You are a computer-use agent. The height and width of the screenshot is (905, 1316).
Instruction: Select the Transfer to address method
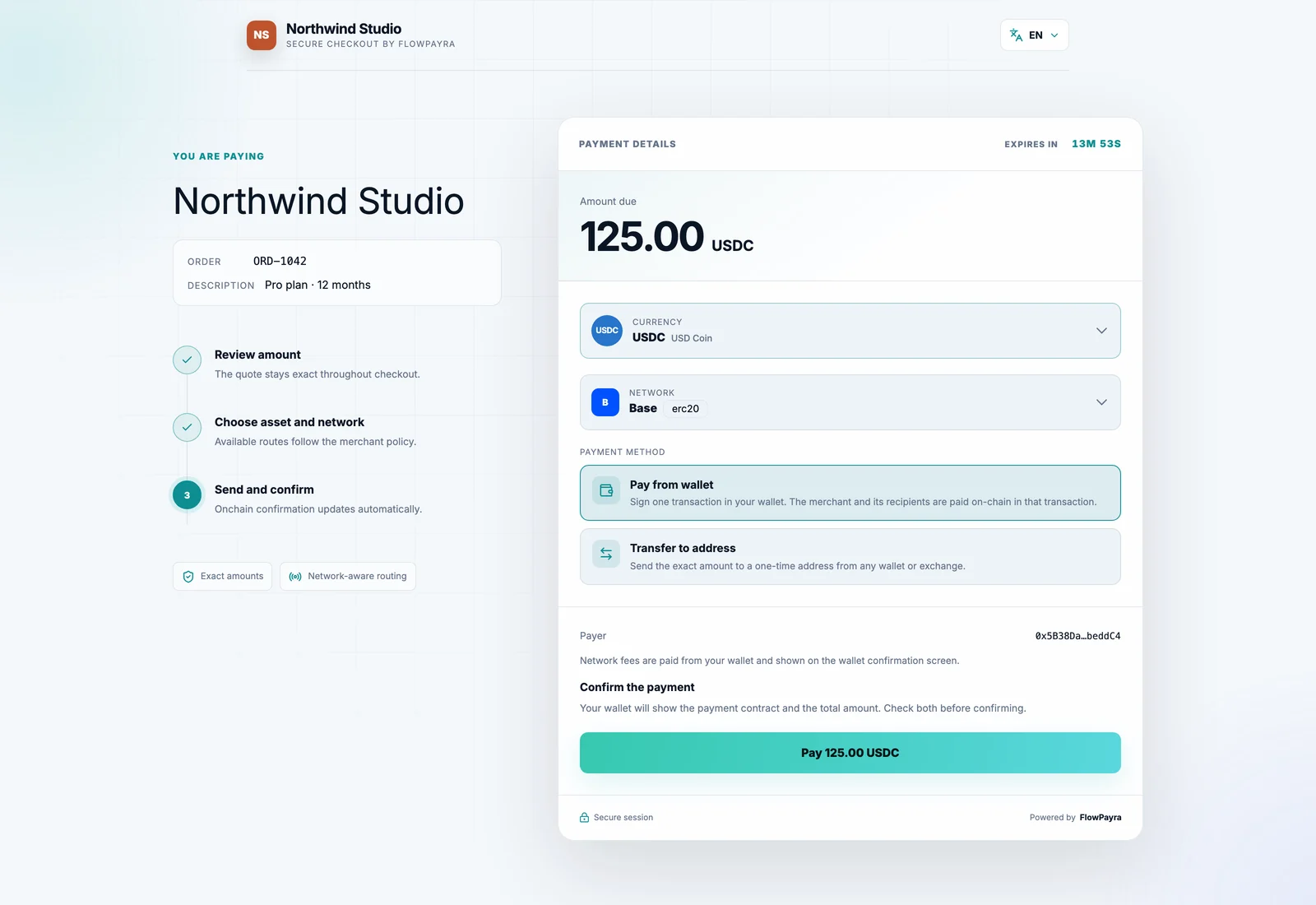(850, 557)
